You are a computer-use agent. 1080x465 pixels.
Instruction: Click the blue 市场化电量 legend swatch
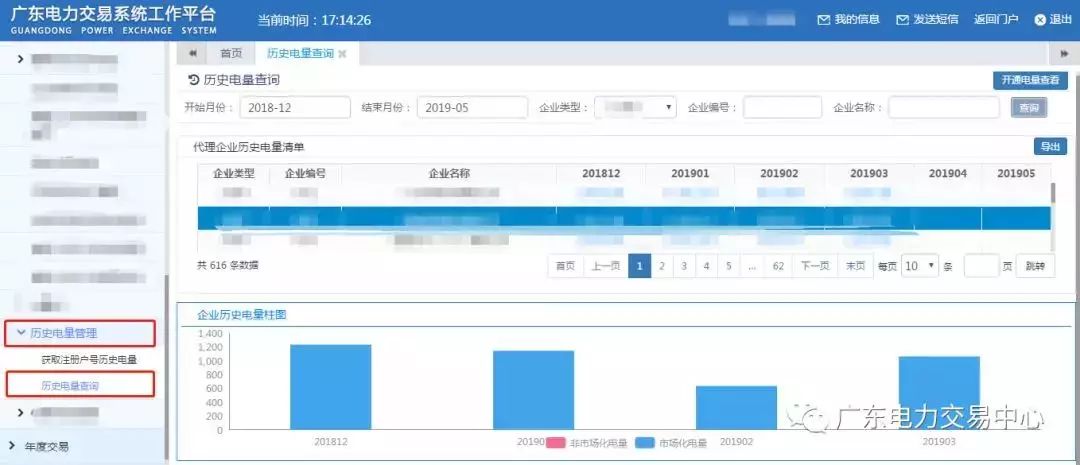pos(645,442)
